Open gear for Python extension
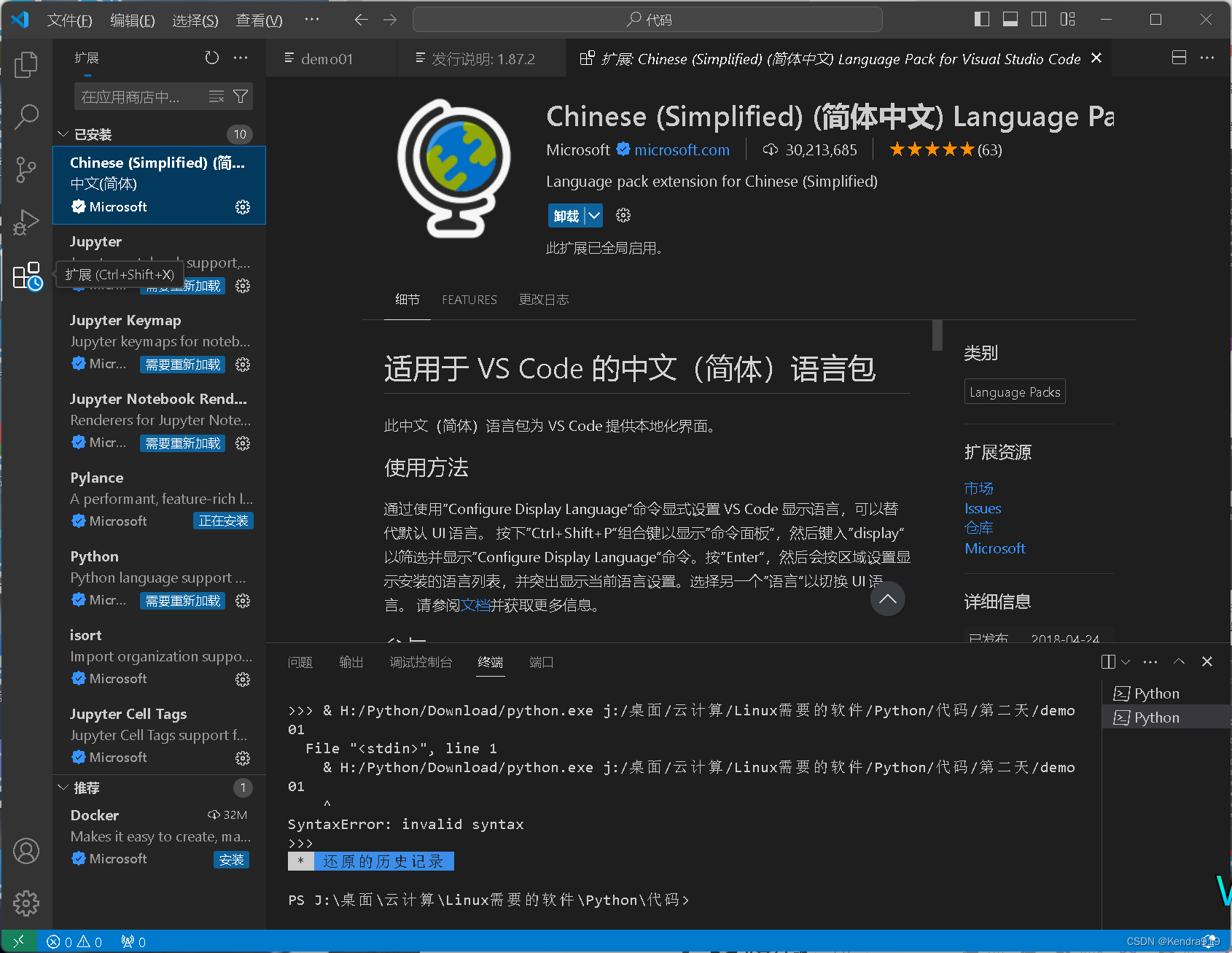This screenshot has width=1232, height=953. click(x=243, y=601)
